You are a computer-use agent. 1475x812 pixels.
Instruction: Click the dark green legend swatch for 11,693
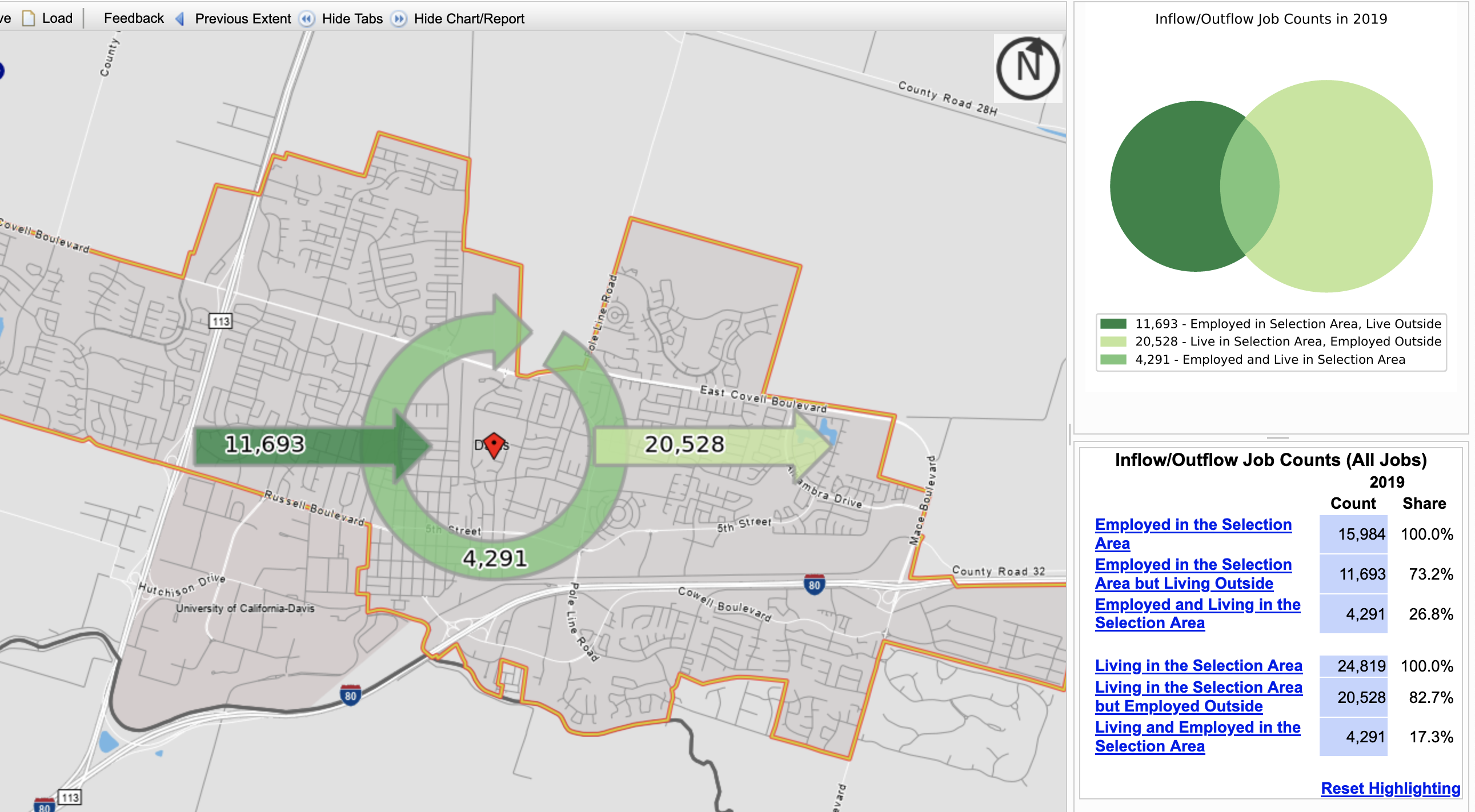[1113, 324]
